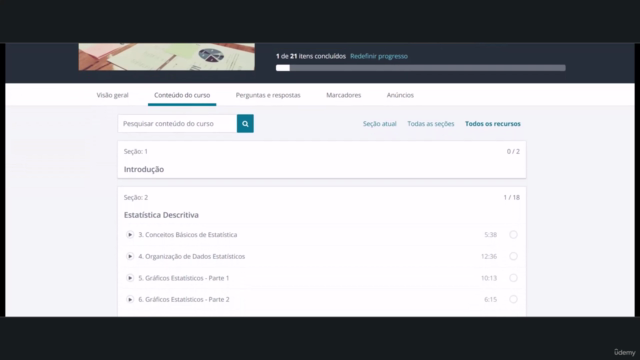Click the Seção: 2 label
Image resolution: width=640 pixels, height=360 pixels.
(x=136, y=198)
